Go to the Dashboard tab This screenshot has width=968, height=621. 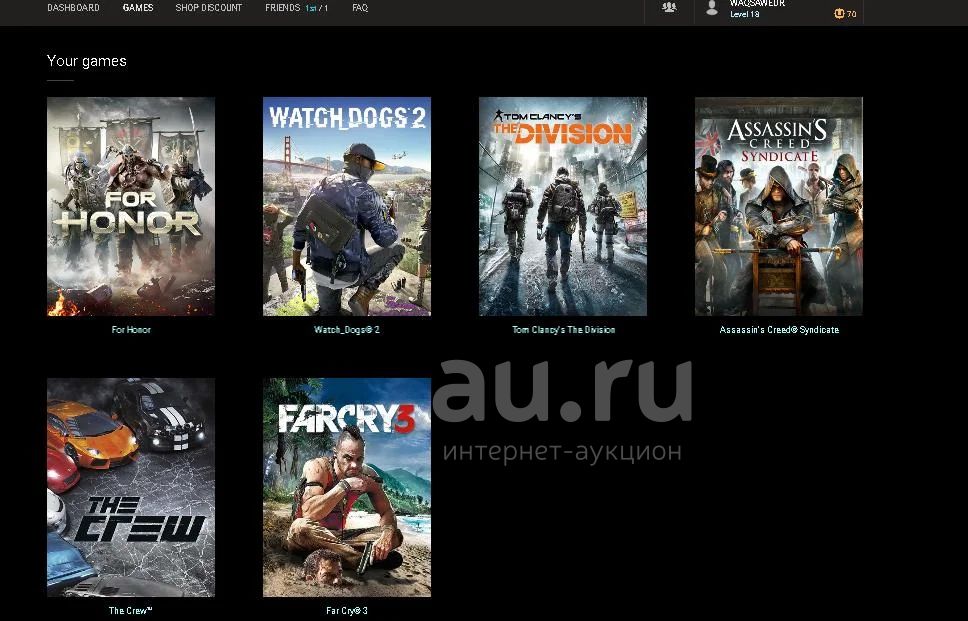pyautogui.click(x=73, y=7)
